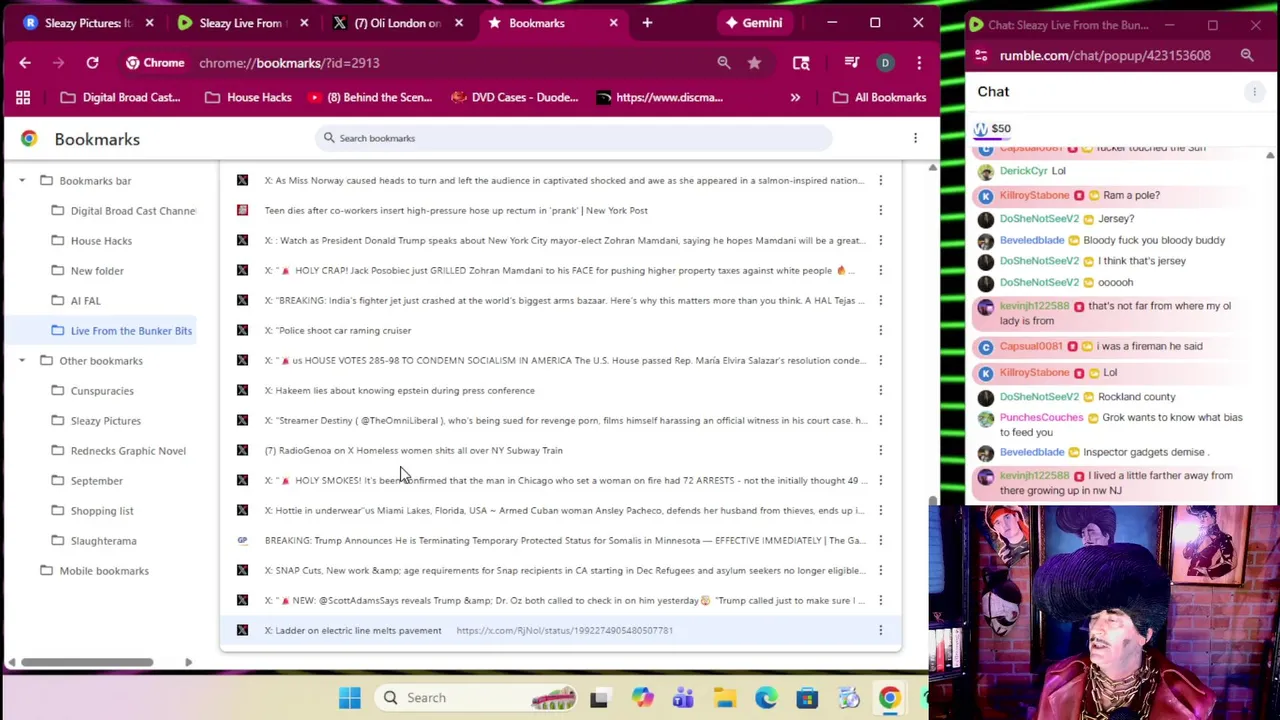Click PunchesCouches username in chat
This screenshot has width=1280, height=720.
tap(1041, 417)
